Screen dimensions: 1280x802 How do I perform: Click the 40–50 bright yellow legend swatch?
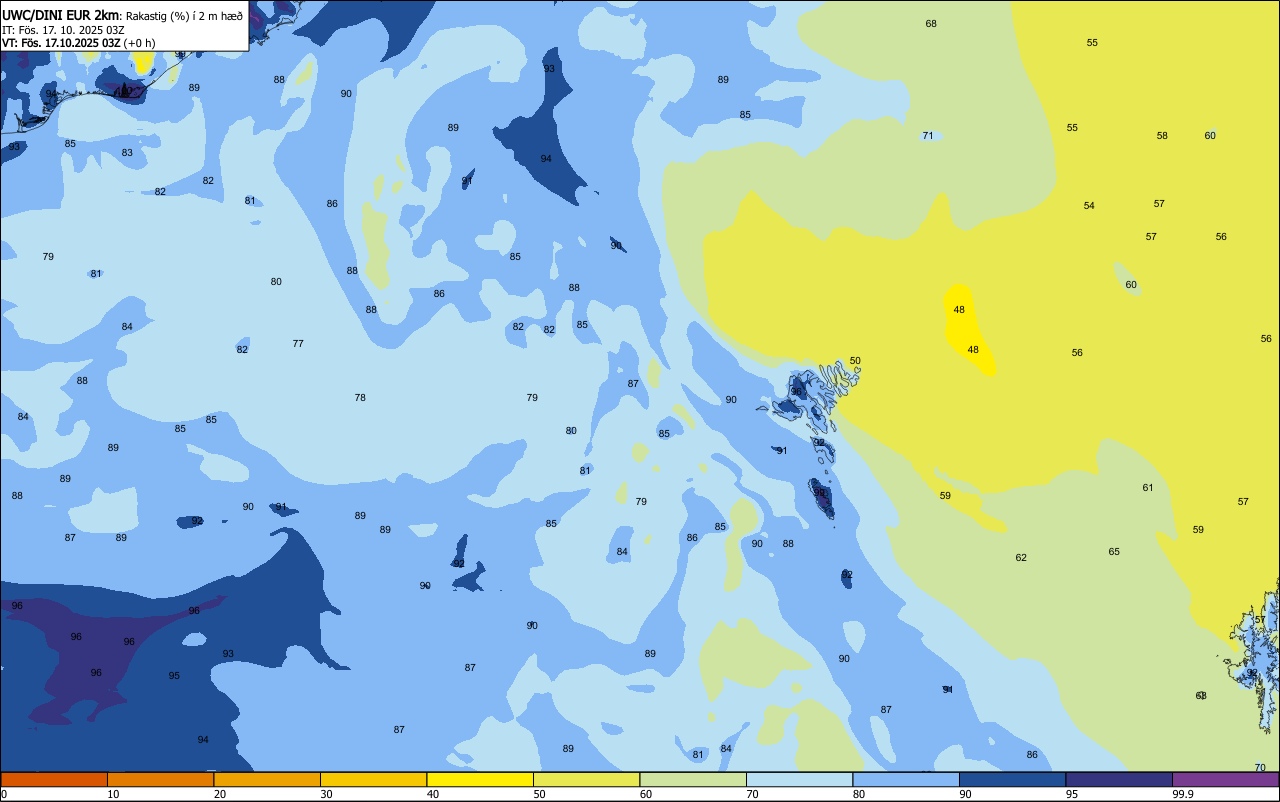[480, 779]
